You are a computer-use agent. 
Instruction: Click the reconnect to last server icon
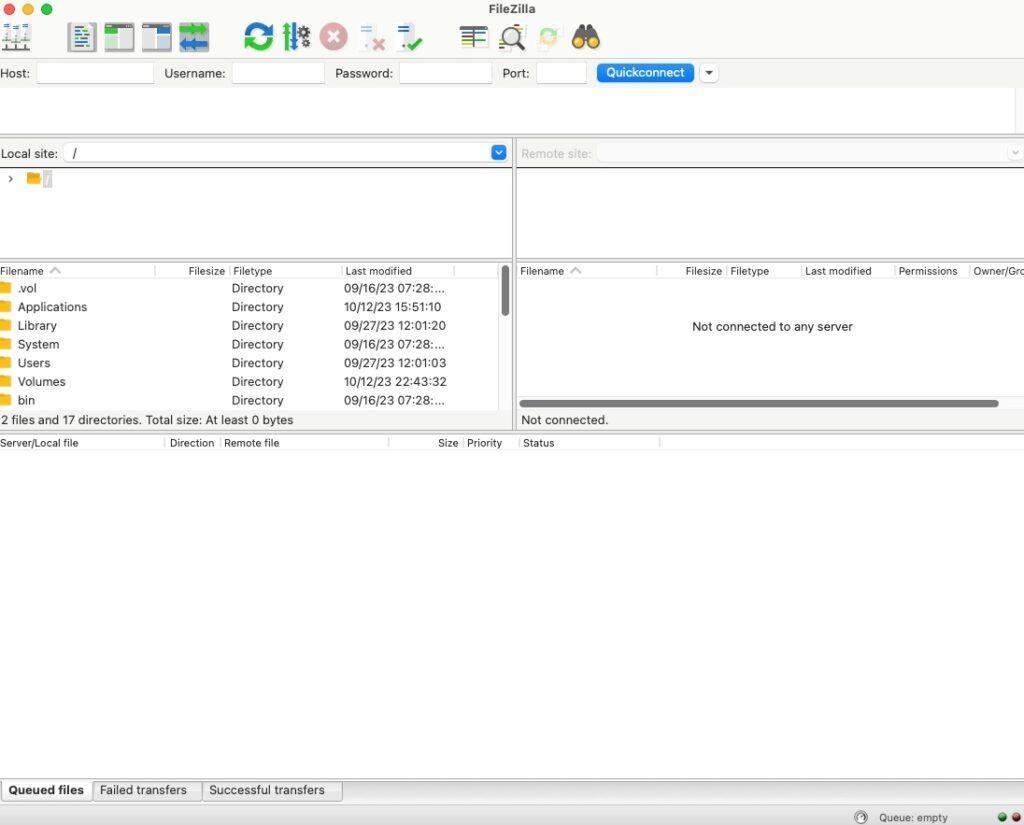pyautogui.click(x=410, y=37)
